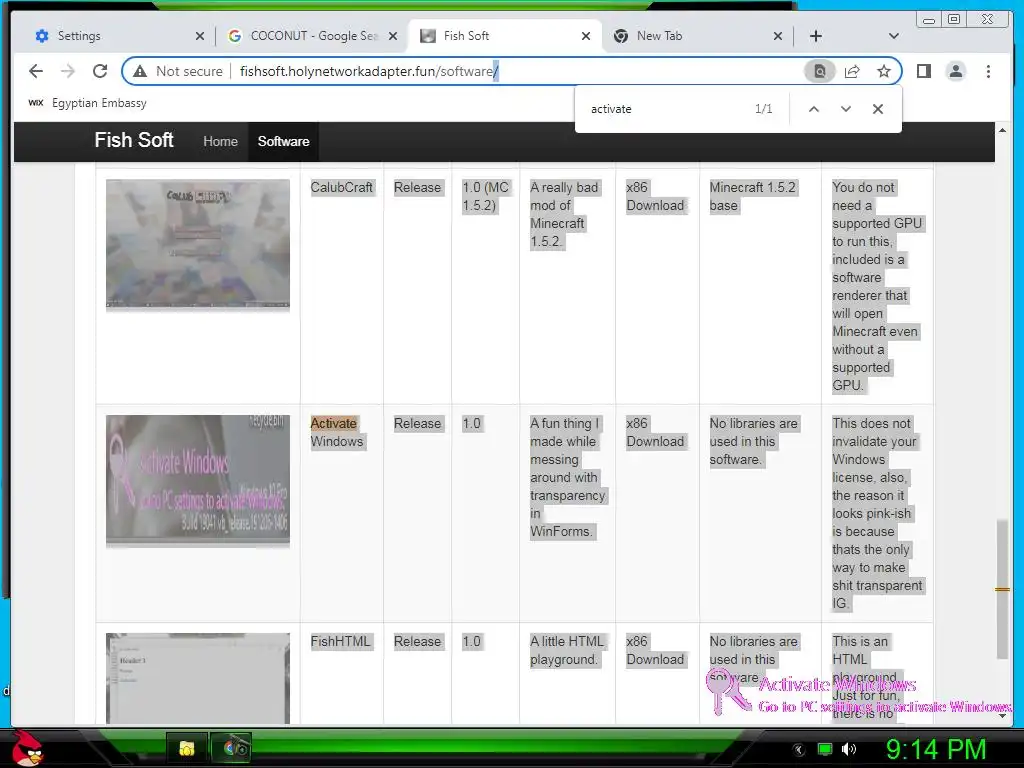Open the volume speaker tray icon
This screenshot has height=768, width=1024.
click(849, 749)
